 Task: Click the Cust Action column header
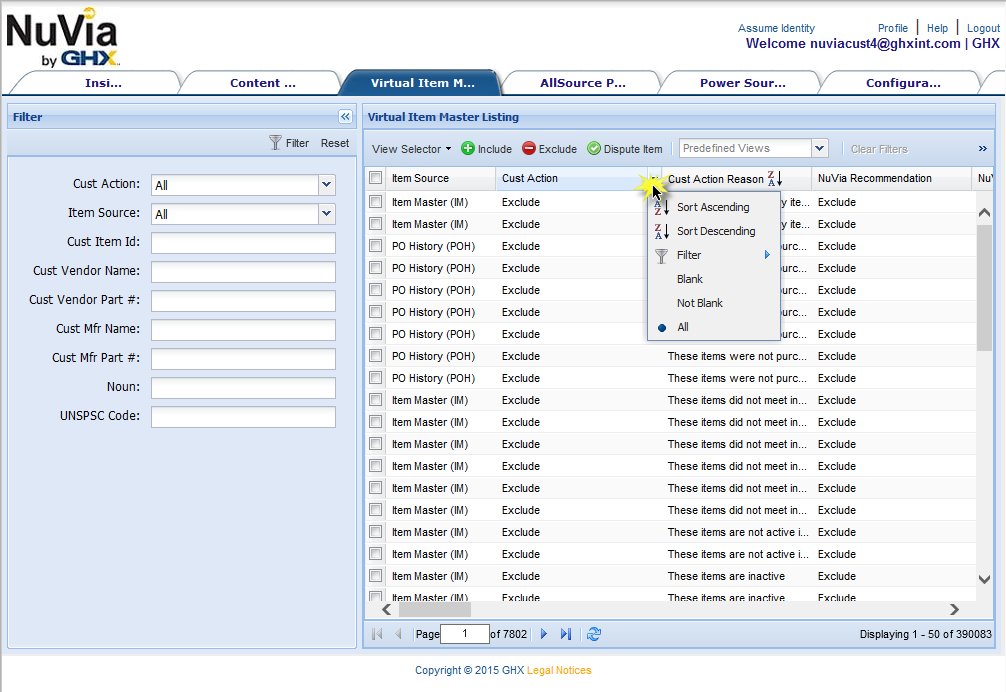pyautogui.click(x=571, y=178)
